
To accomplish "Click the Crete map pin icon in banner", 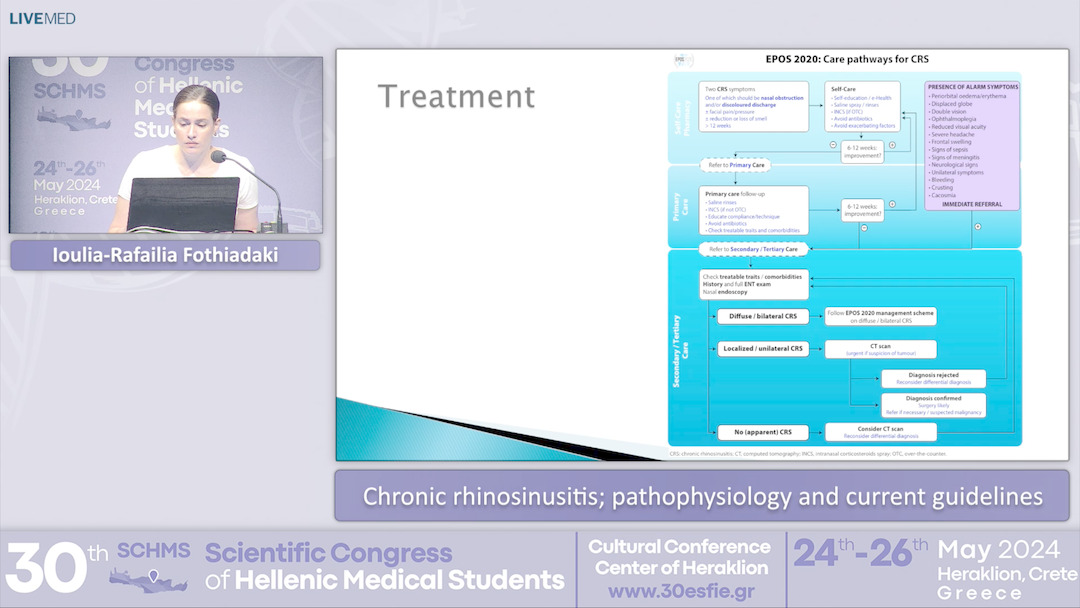I will click(x=154, y=576).
